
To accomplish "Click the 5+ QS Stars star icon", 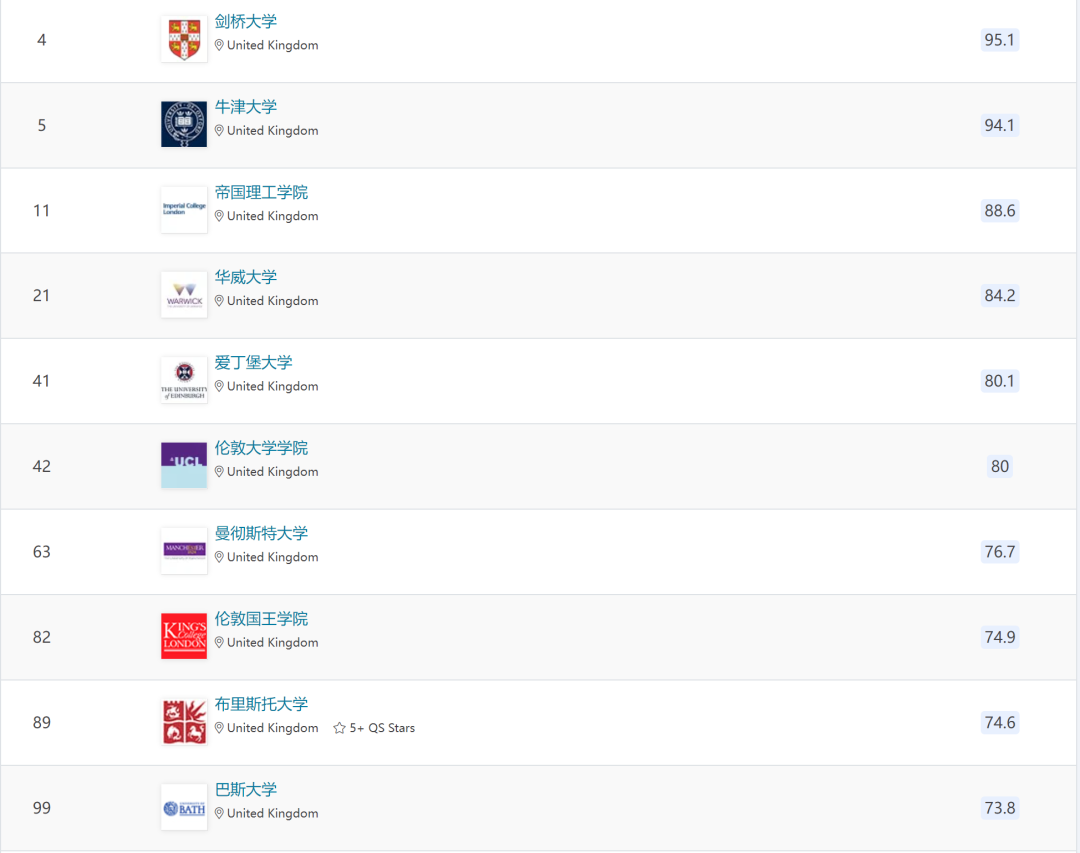I will pyautogui.click(x=339, y=728).
